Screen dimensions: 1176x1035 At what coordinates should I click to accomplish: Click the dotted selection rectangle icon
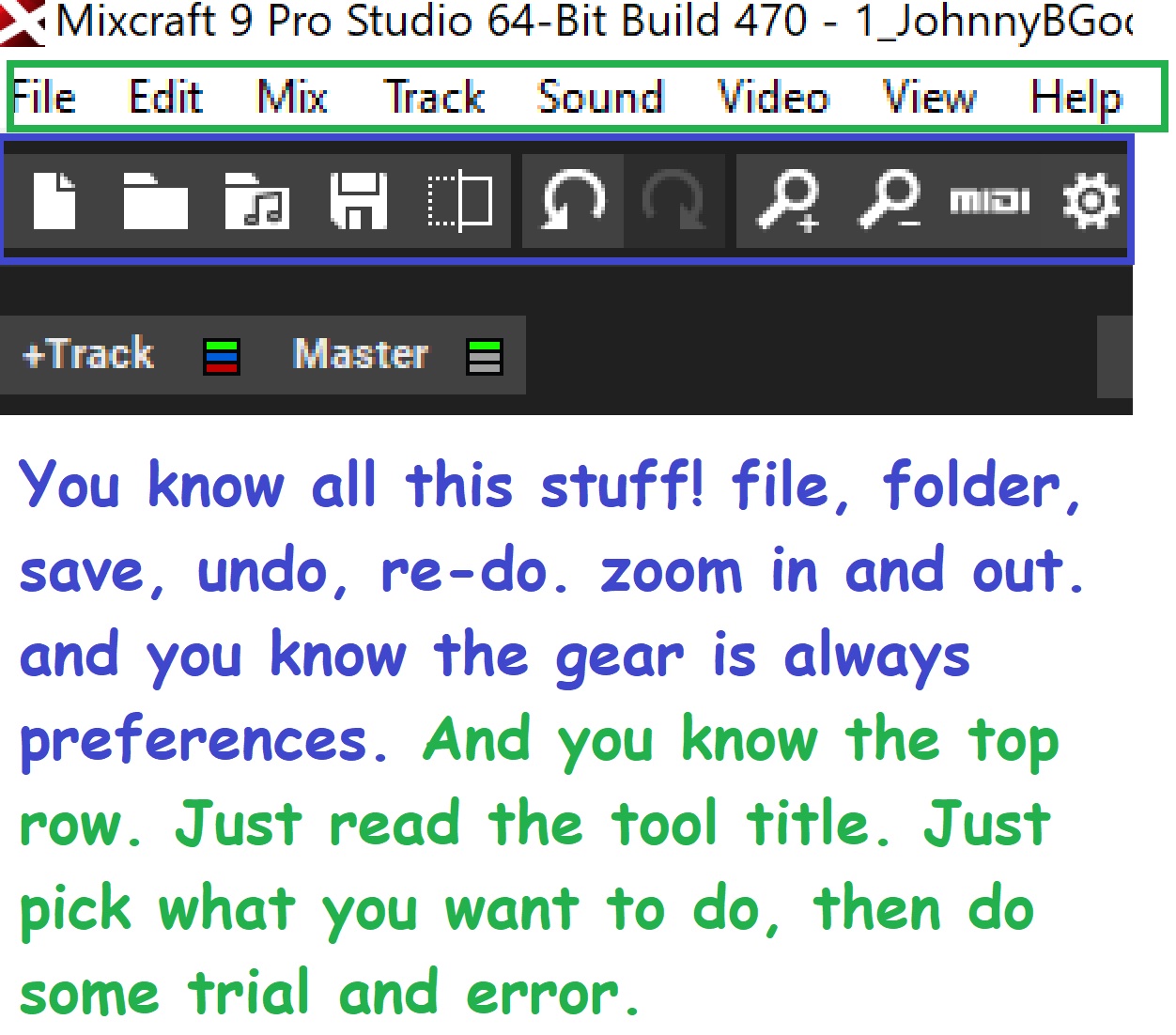coord(460,201)
